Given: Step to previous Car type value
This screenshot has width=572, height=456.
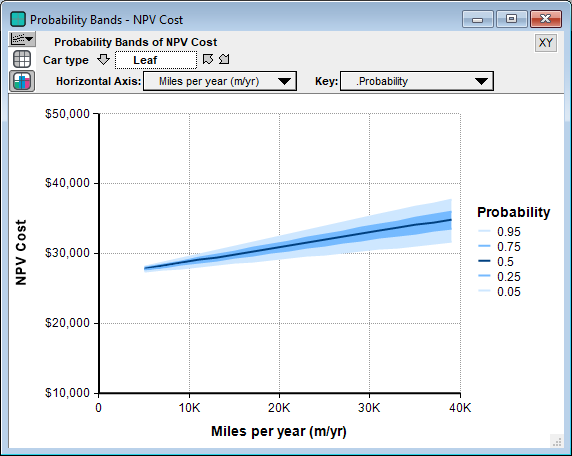Looking at the screenshot, I should pos(208,59).
